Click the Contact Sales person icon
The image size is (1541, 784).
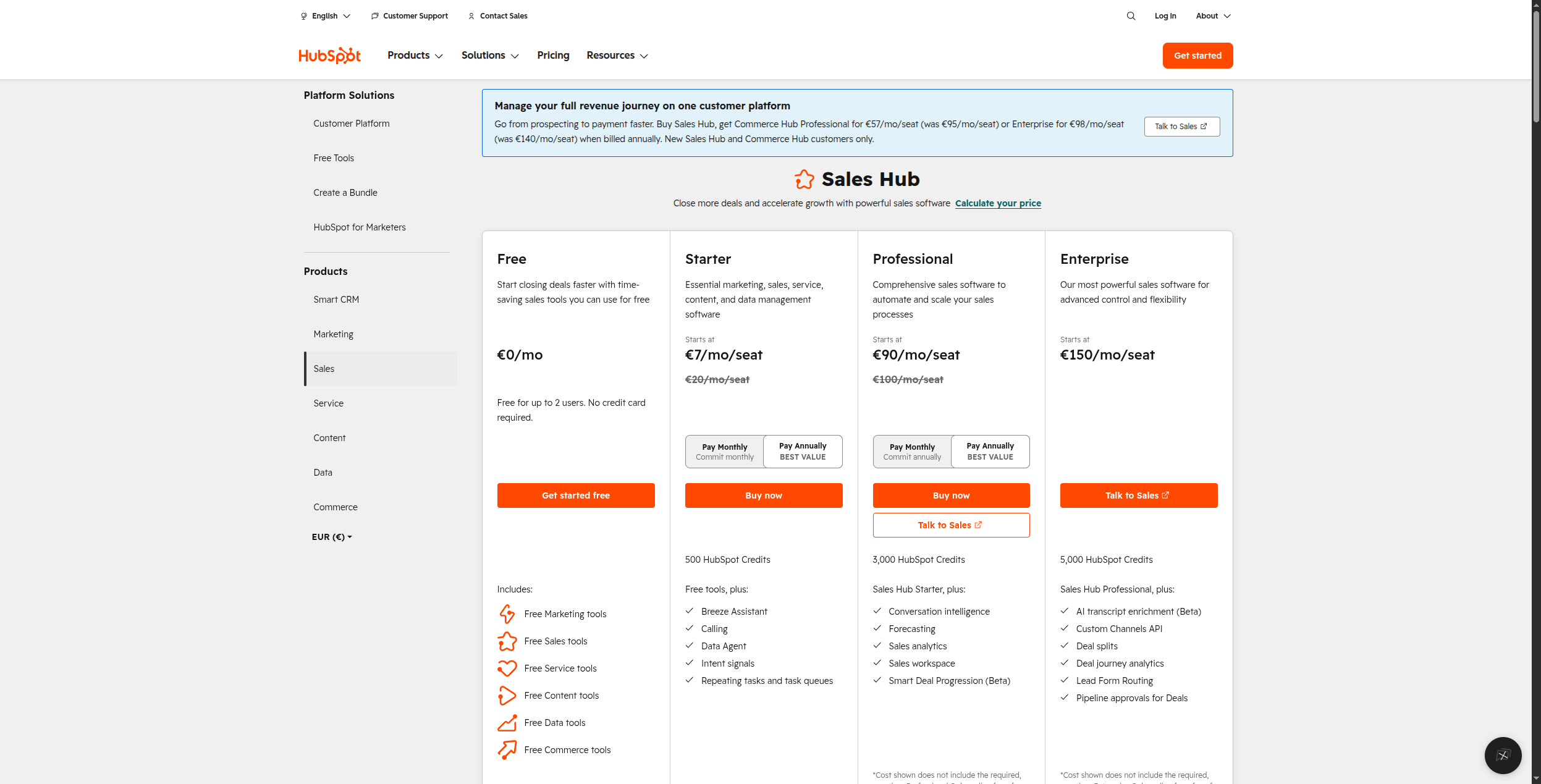[471, 16]
